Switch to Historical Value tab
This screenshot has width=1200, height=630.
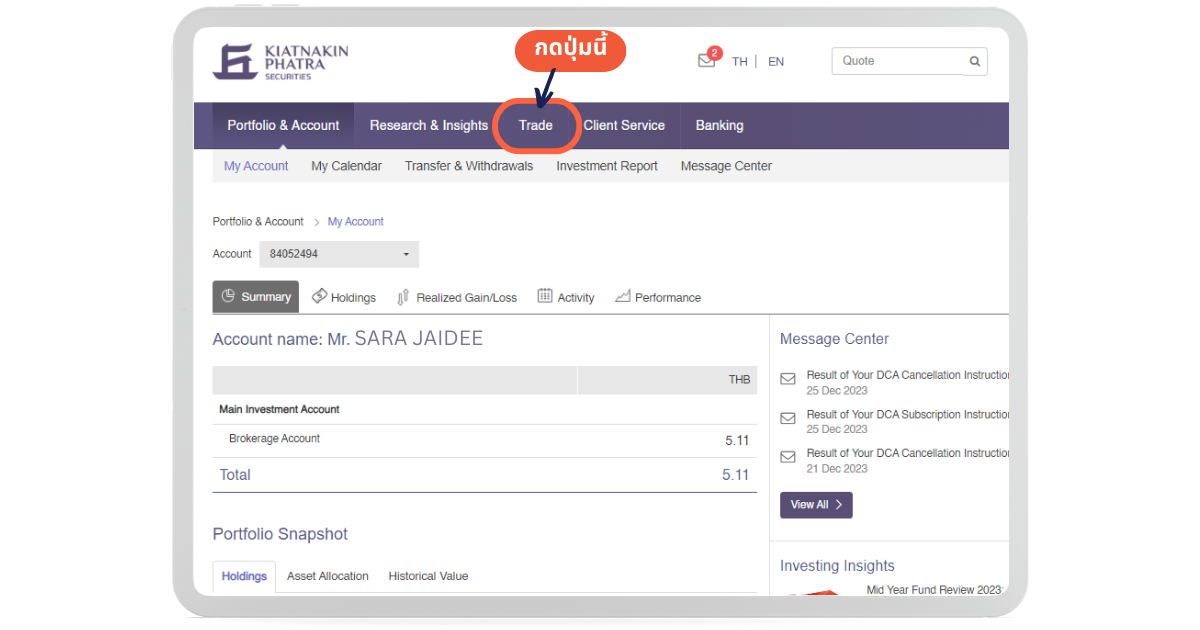[428, 576]
